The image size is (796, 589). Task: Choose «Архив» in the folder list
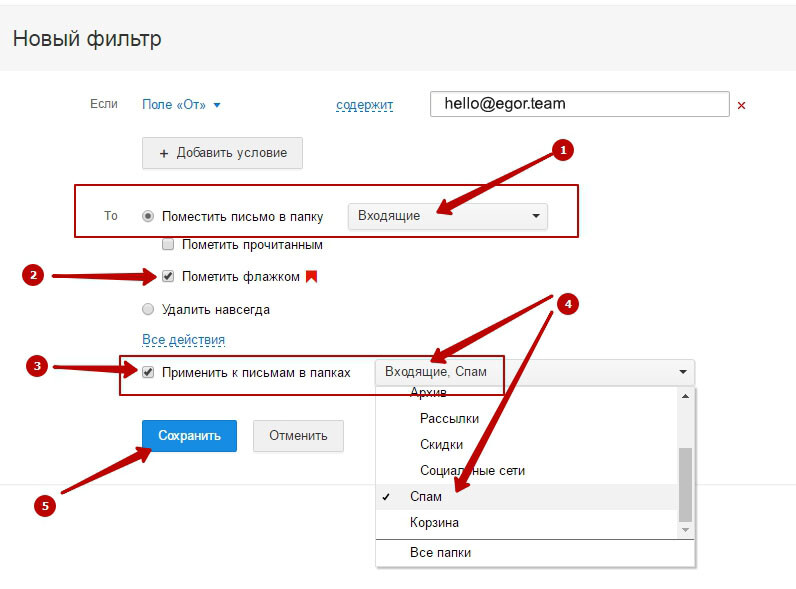point(527,392)
